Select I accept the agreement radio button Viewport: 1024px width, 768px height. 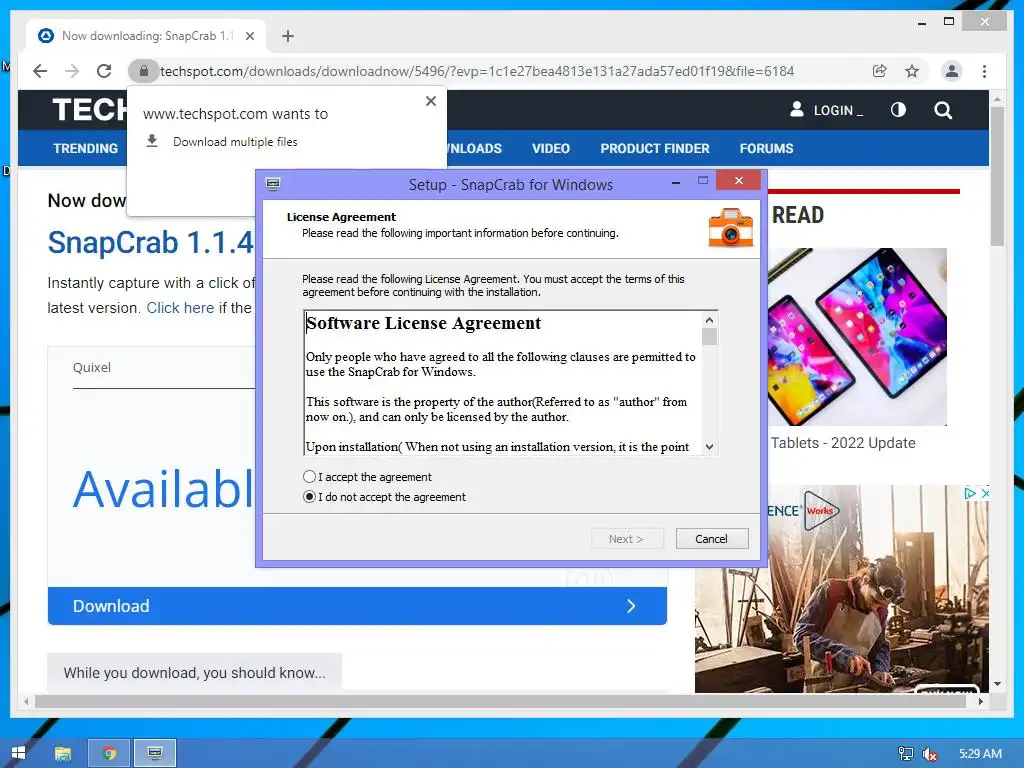(x=310, y=477)
